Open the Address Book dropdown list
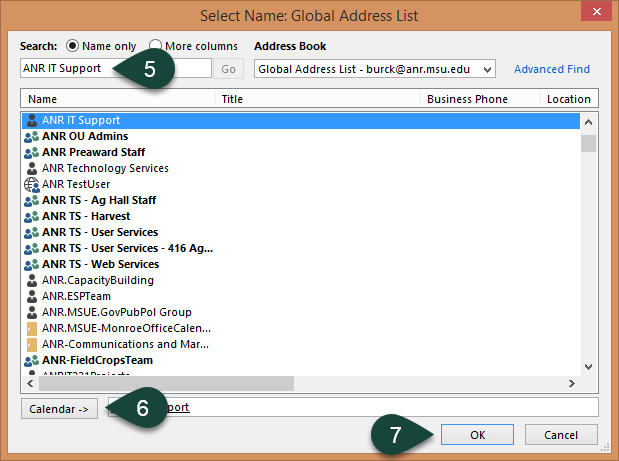The image size is (619, 461). pos(487,69)
